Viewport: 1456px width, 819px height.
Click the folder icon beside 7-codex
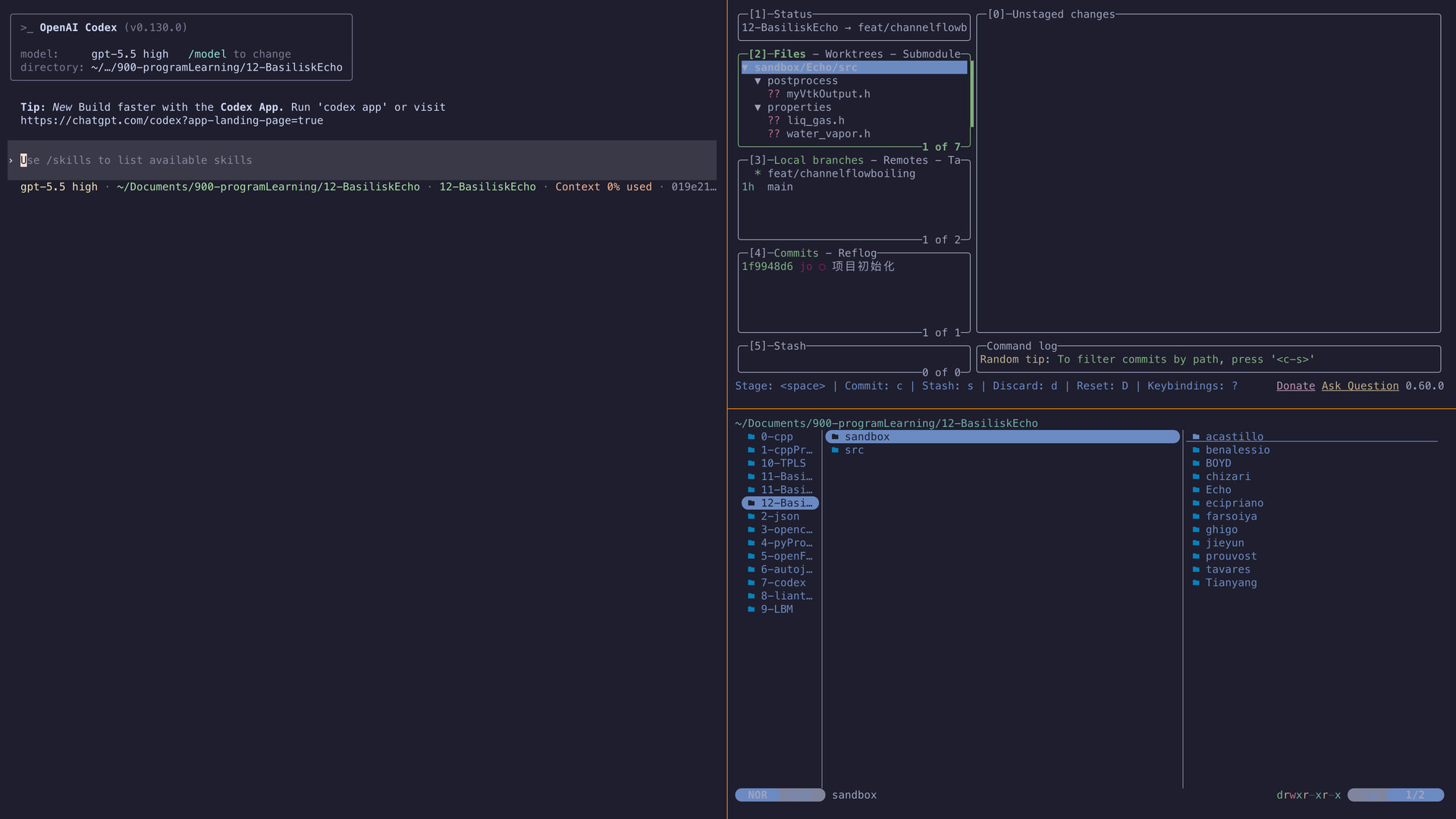tap(752, 582)
